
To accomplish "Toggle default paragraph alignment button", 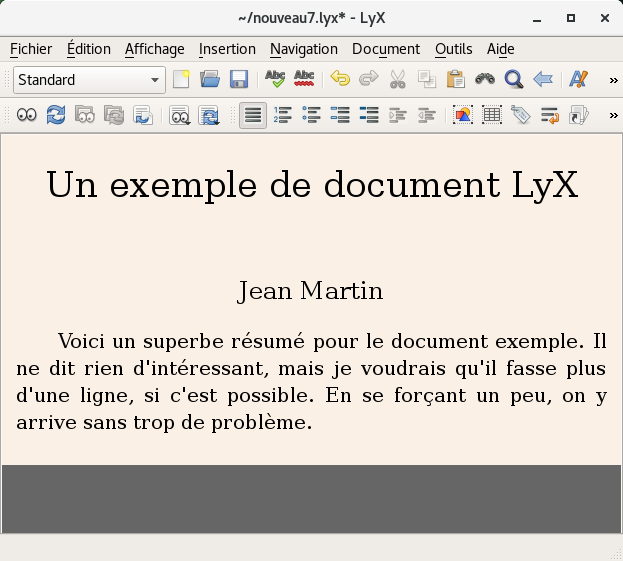I will click(253, 115).
